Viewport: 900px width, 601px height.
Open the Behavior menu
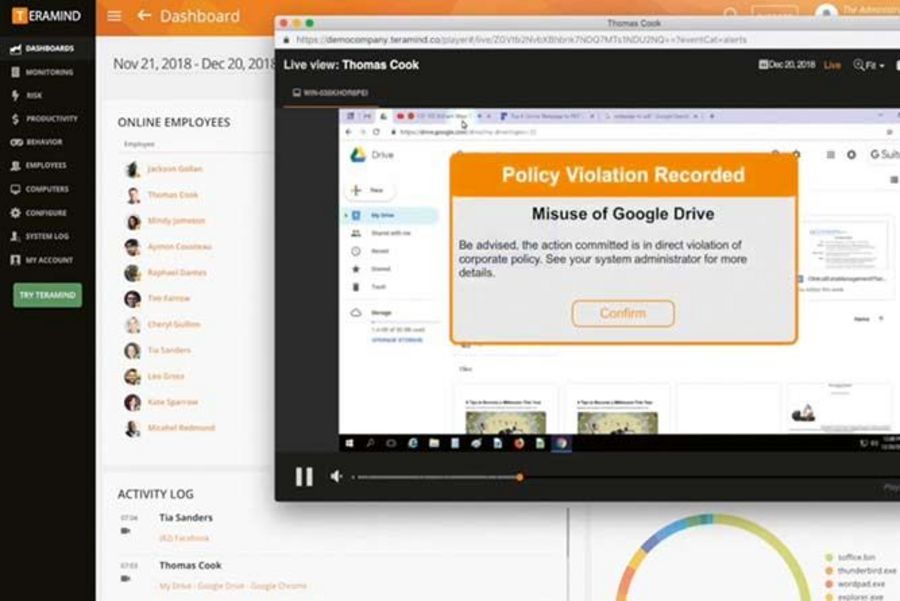[37, 142]
